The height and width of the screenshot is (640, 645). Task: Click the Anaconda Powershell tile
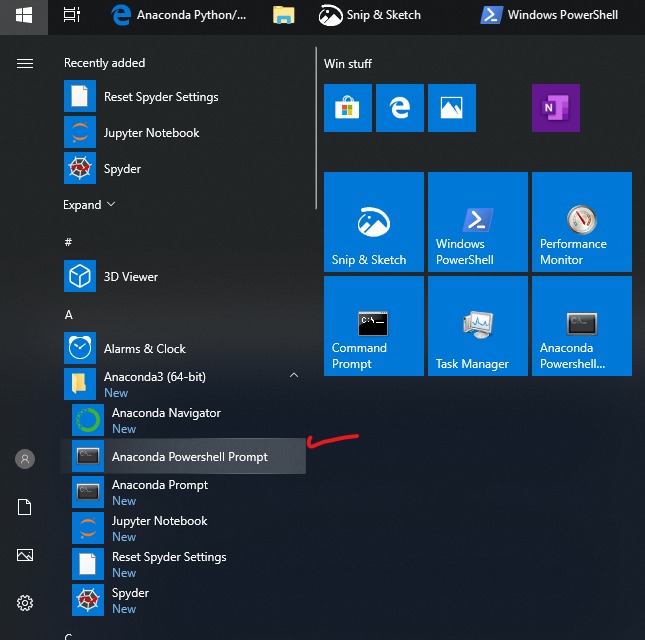point(582,326)
